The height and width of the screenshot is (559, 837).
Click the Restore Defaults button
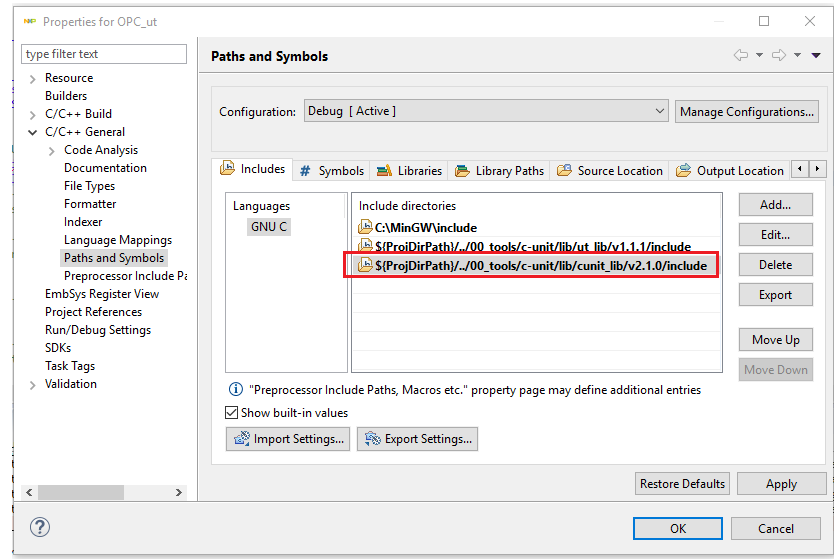[x=682, y=484]
